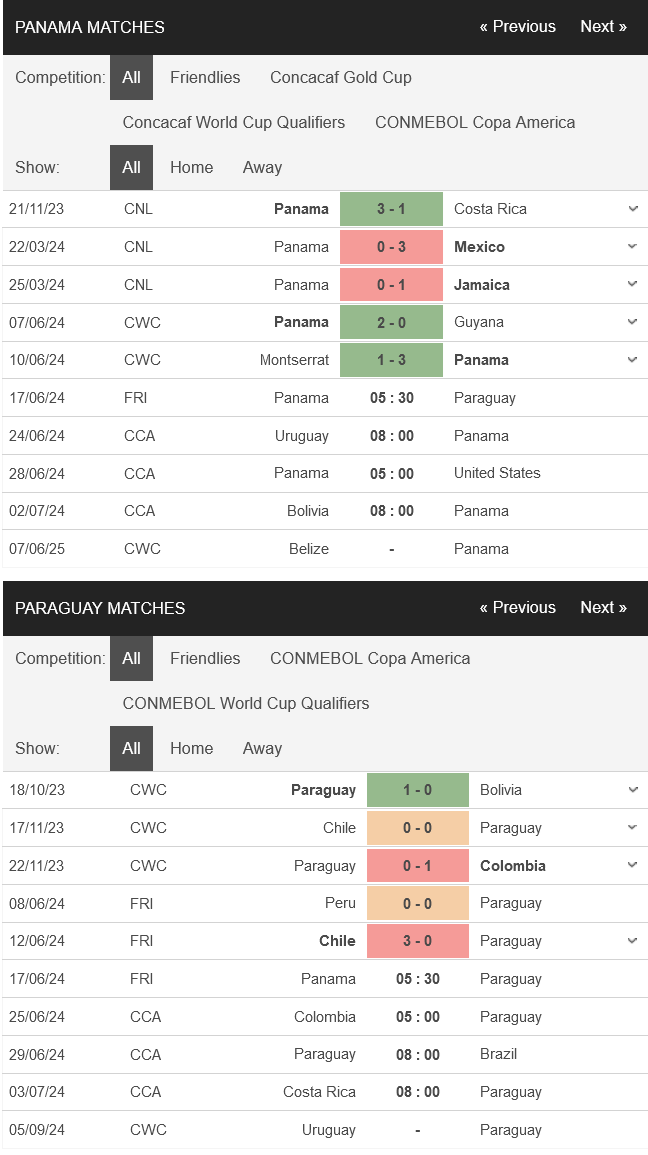Select CONMEBOL World Cup Qualifiers filter
The image size is (648, 1155).
245,703
